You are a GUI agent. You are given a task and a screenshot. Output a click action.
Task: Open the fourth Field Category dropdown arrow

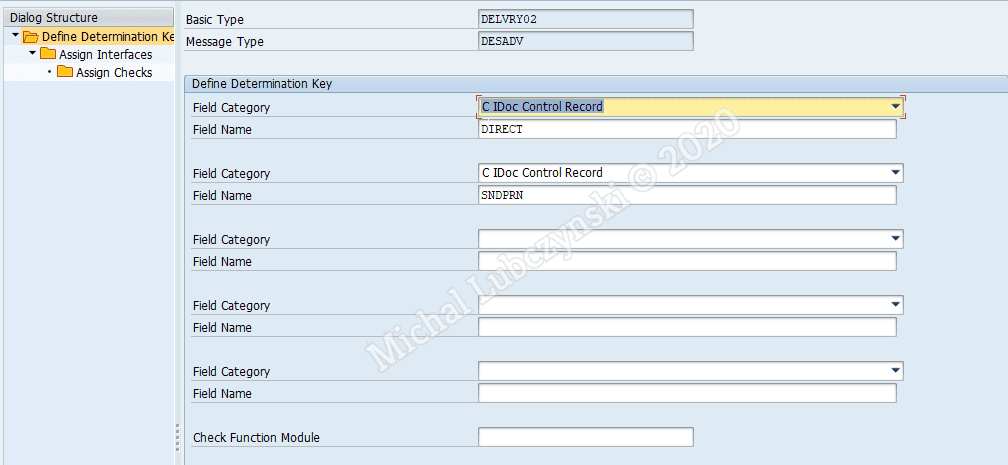coord(896,305)
